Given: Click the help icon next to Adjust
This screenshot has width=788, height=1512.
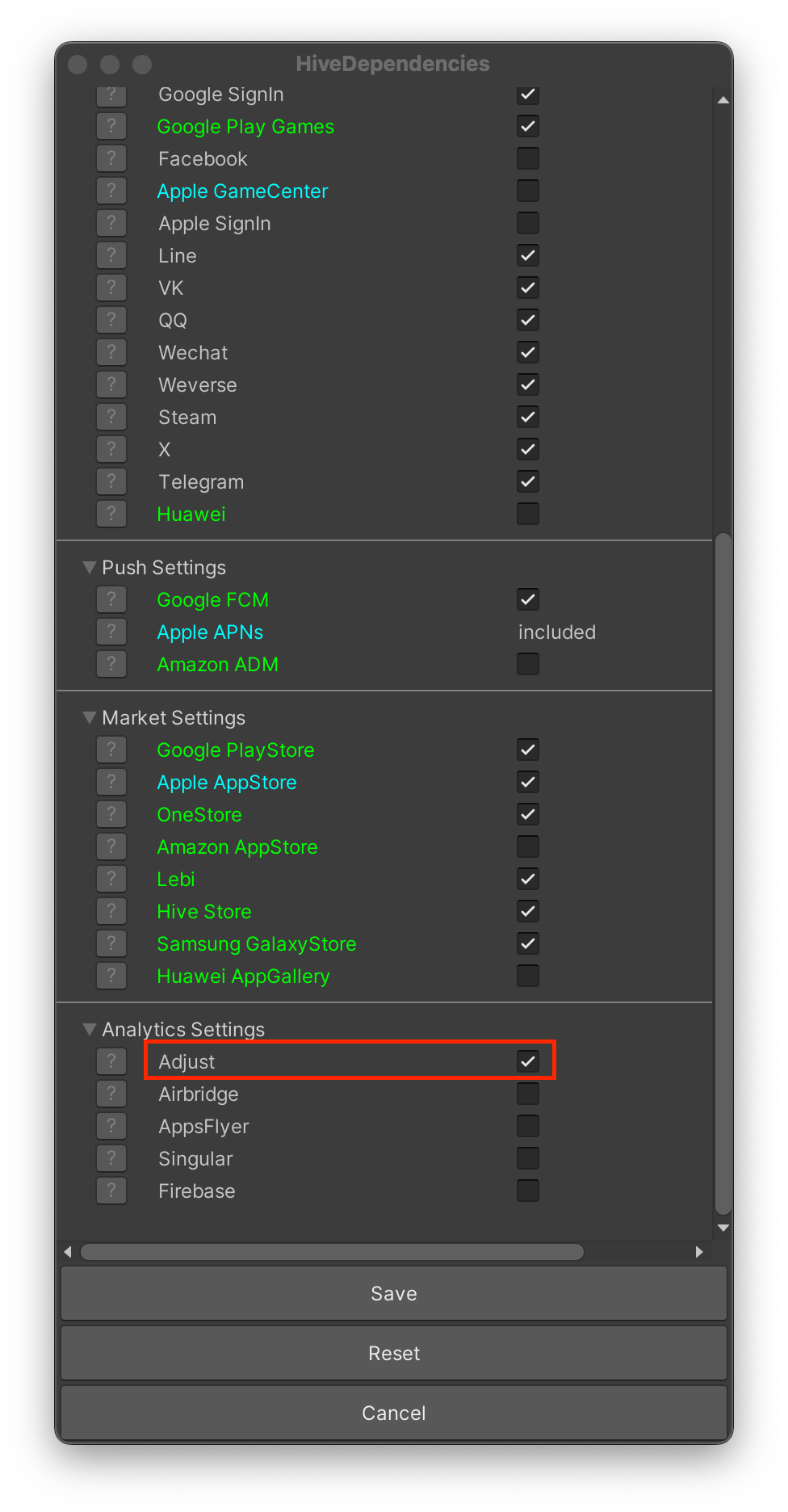Looking at the screenshot, I should pyautogui.click(x=111, y=1061).
